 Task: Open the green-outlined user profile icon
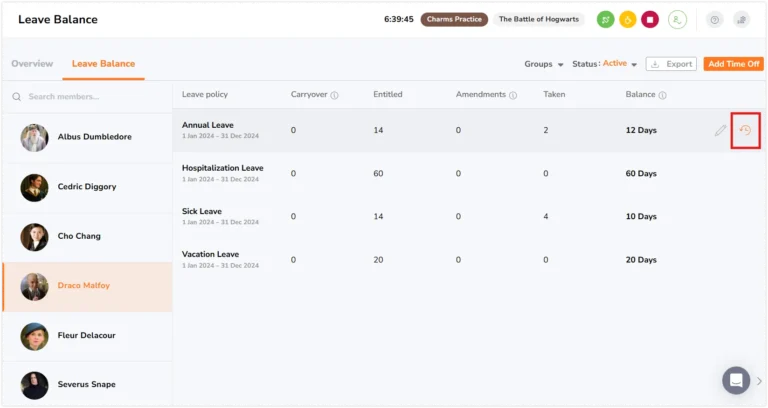pyautogui.click(x=677, y=20)
